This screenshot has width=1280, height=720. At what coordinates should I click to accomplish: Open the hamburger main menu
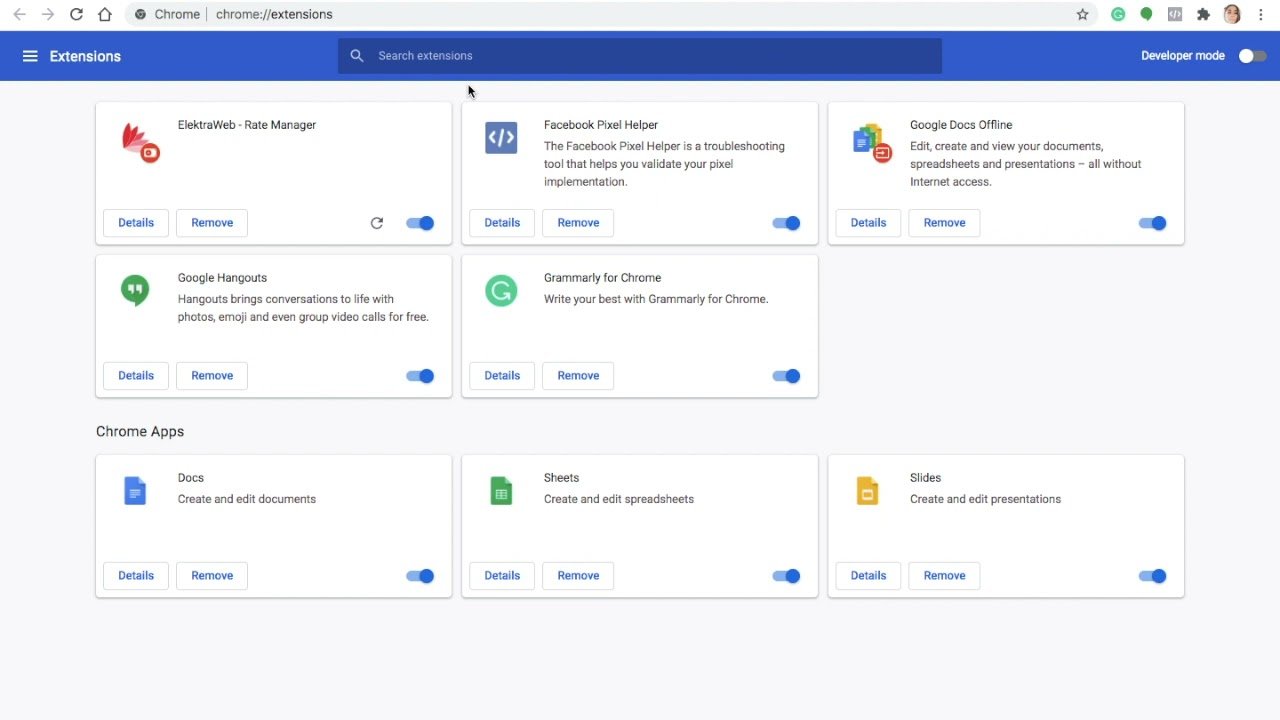30,56
